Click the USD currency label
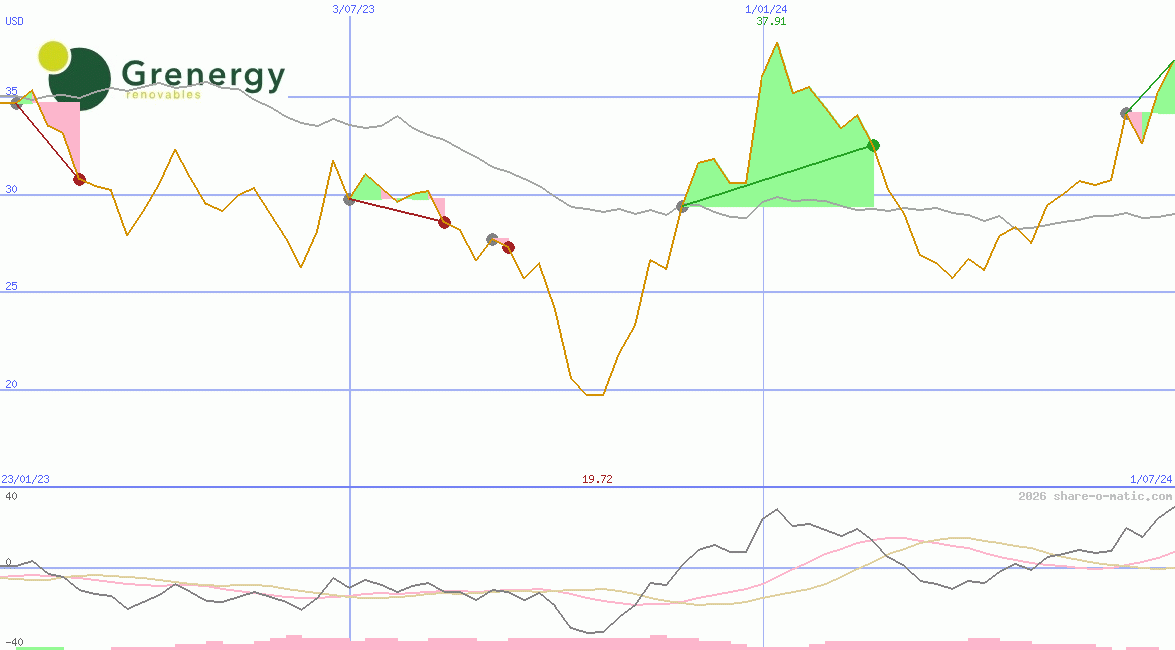 [15, 21]
